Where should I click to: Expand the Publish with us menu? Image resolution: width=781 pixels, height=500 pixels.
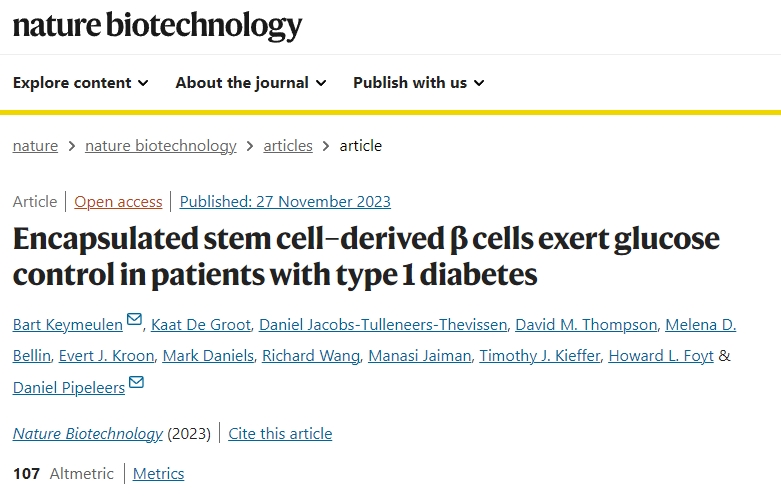click(418, 83)
